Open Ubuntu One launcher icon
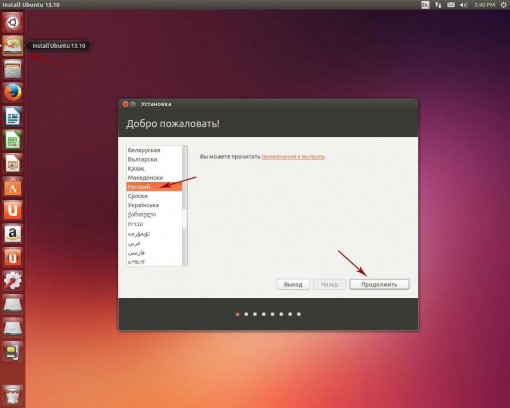510x408 pixels. click(13, 210)
